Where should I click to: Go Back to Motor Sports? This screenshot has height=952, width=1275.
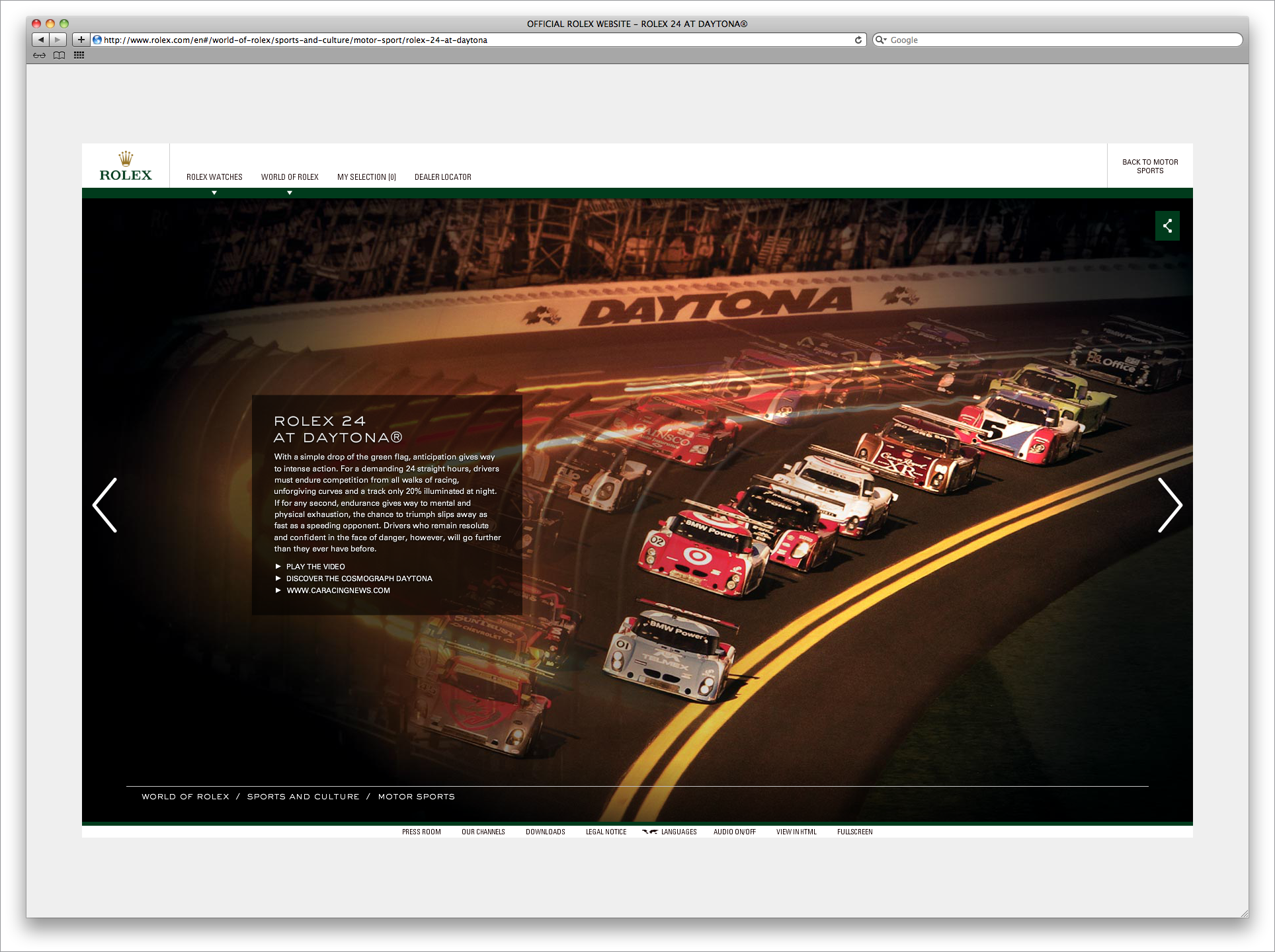tap(1150, 167)
